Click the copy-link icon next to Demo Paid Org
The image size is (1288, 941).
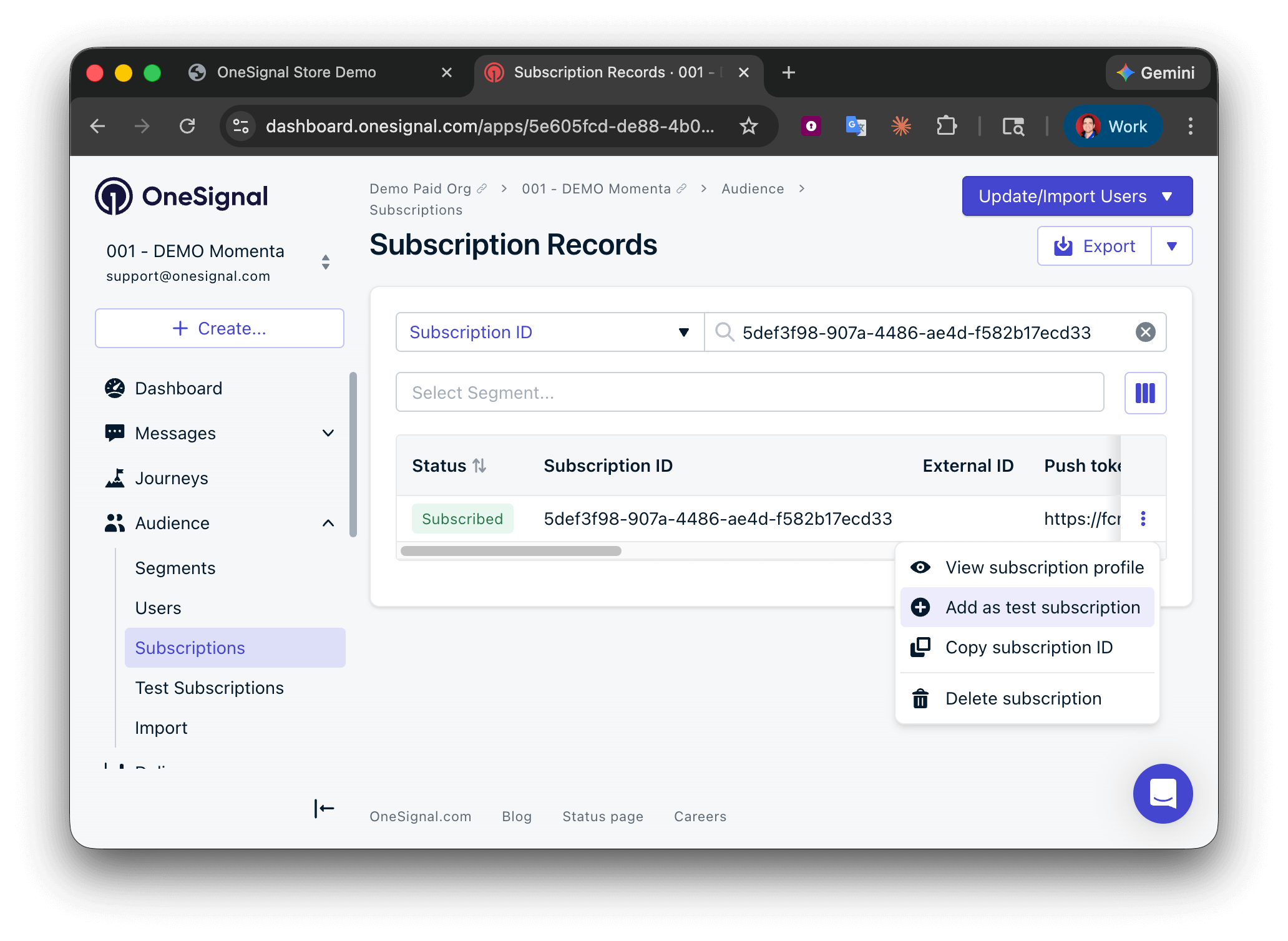(482, 188)
